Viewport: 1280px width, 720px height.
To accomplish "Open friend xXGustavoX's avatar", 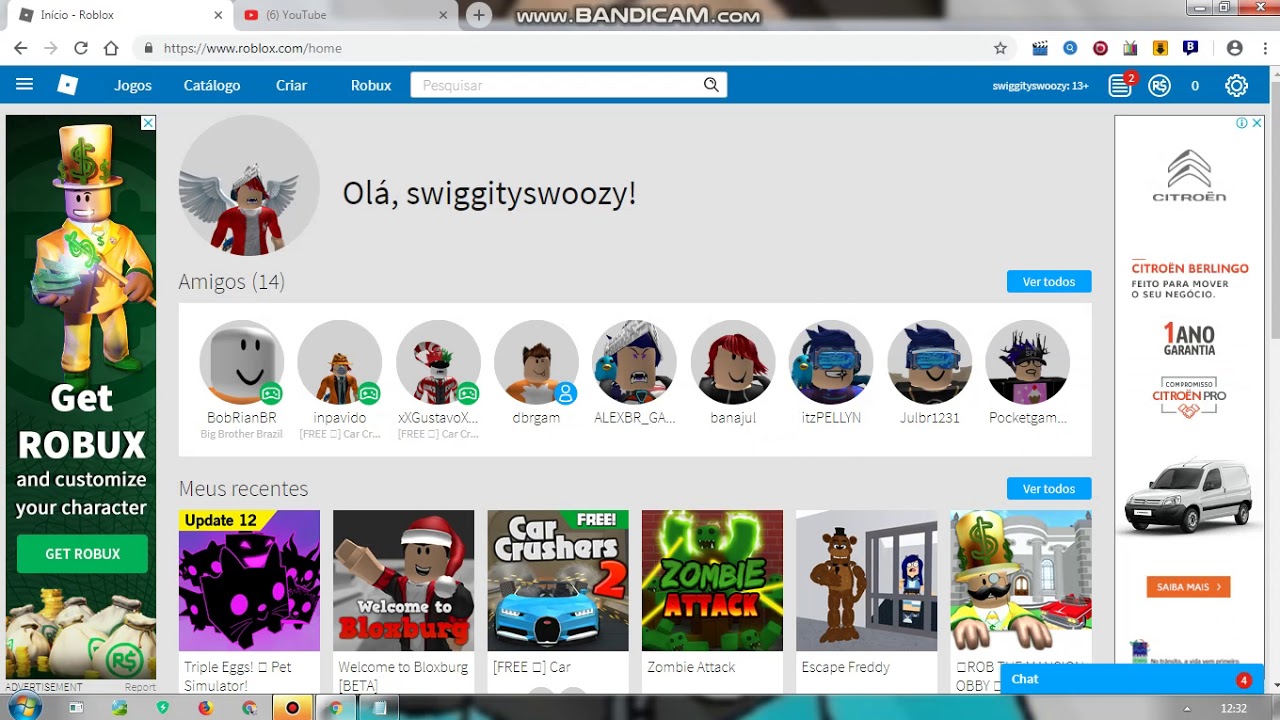I will pos(438,362).
